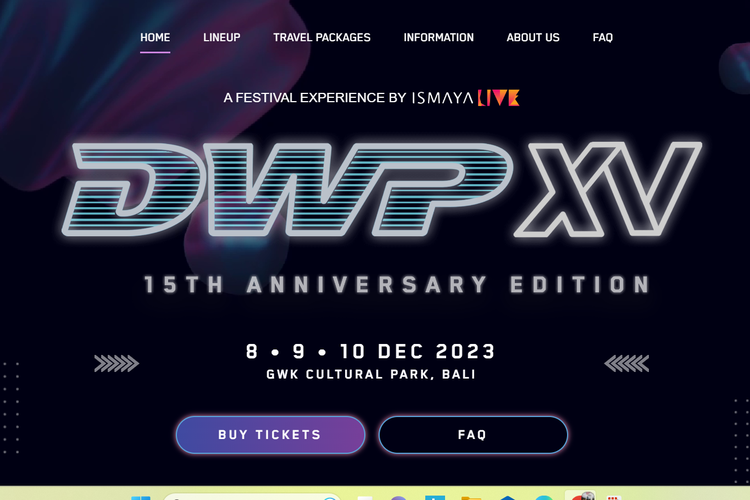Go to the HOME nav item
The image size is (750, 500).
tap(155, 38)
